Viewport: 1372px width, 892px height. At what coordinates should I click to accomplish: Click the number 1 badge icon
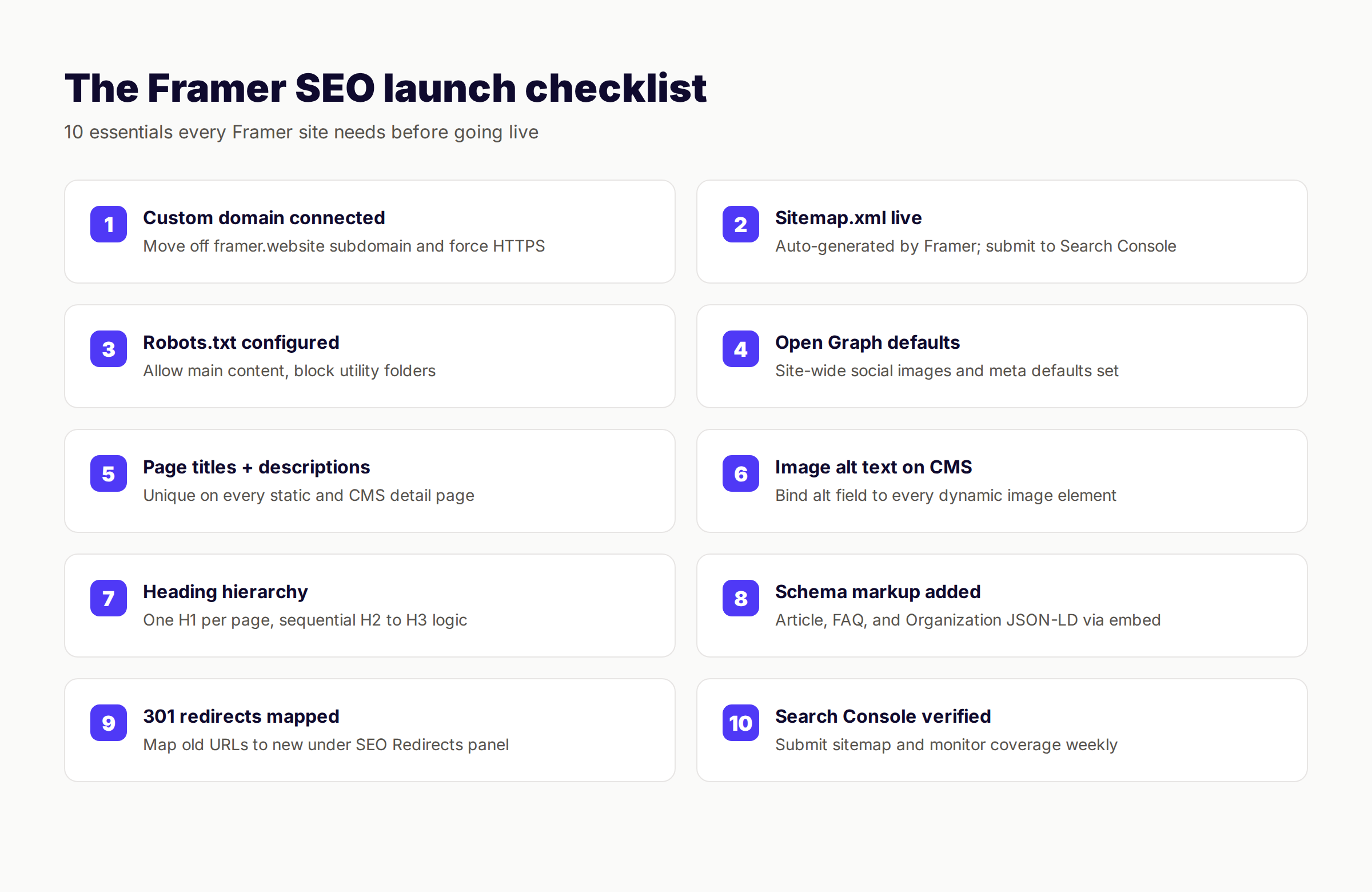(x=109, y=224)
